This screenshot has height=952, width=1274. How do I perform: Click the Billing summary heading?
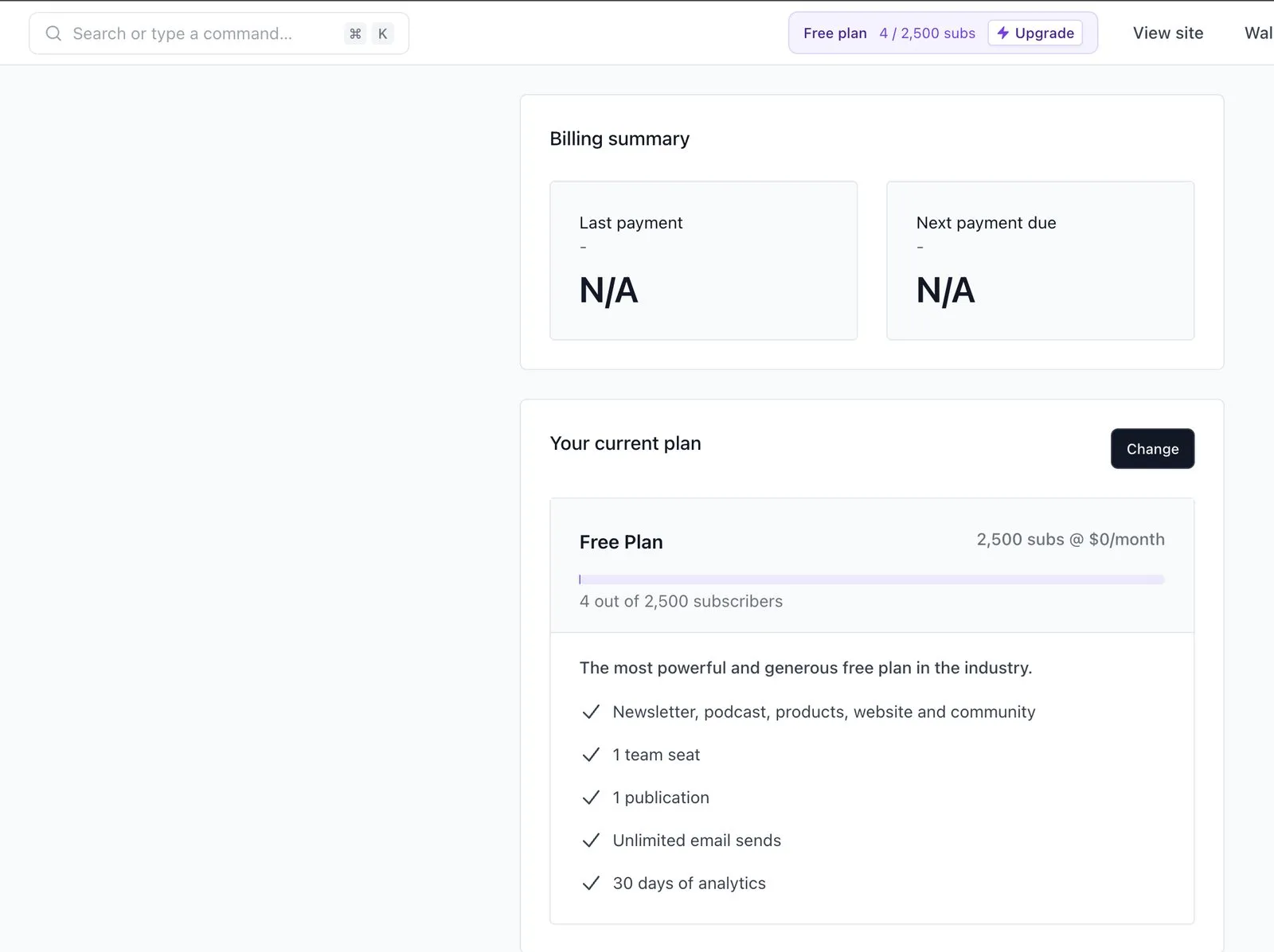[x=619, y=139]
